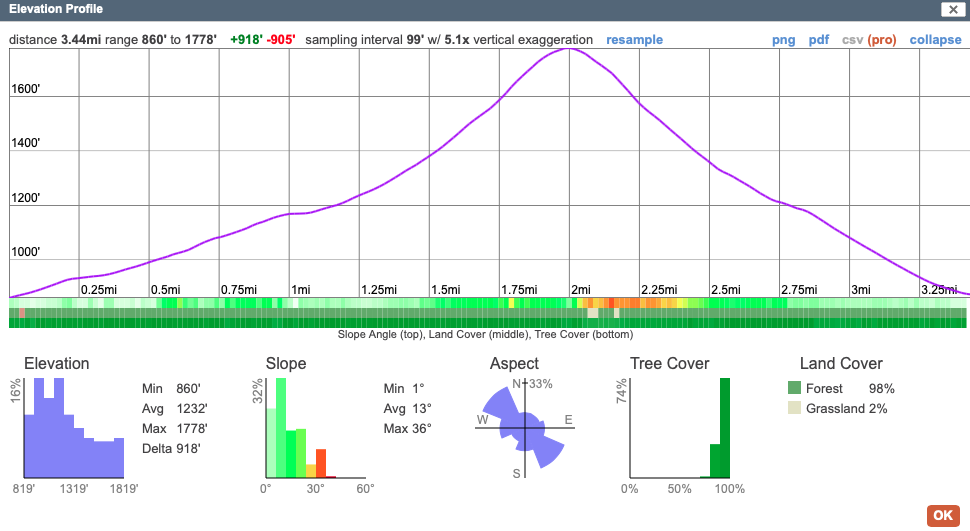Click the peak of the elevation curve
Screen dimensions: 970x531
point(568,49)
